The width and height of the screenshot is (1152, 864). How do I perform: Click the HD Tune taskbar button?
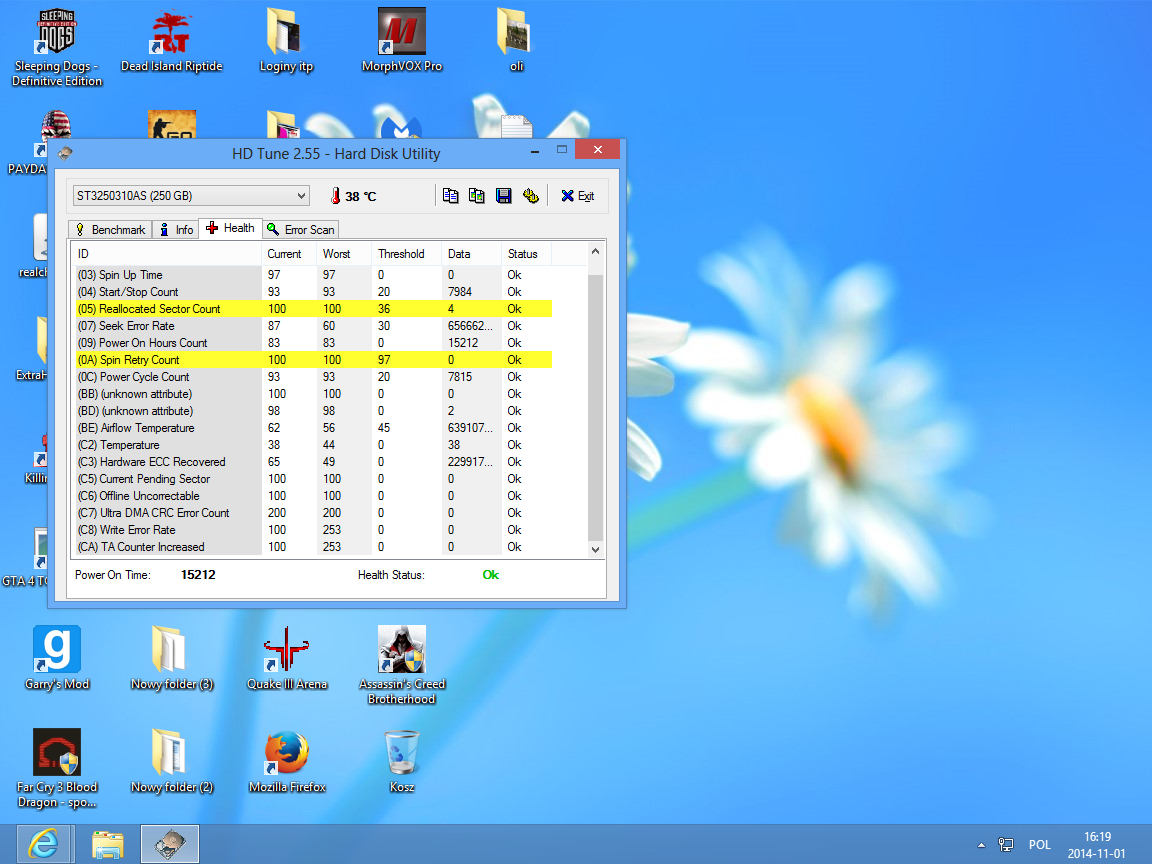170,844
